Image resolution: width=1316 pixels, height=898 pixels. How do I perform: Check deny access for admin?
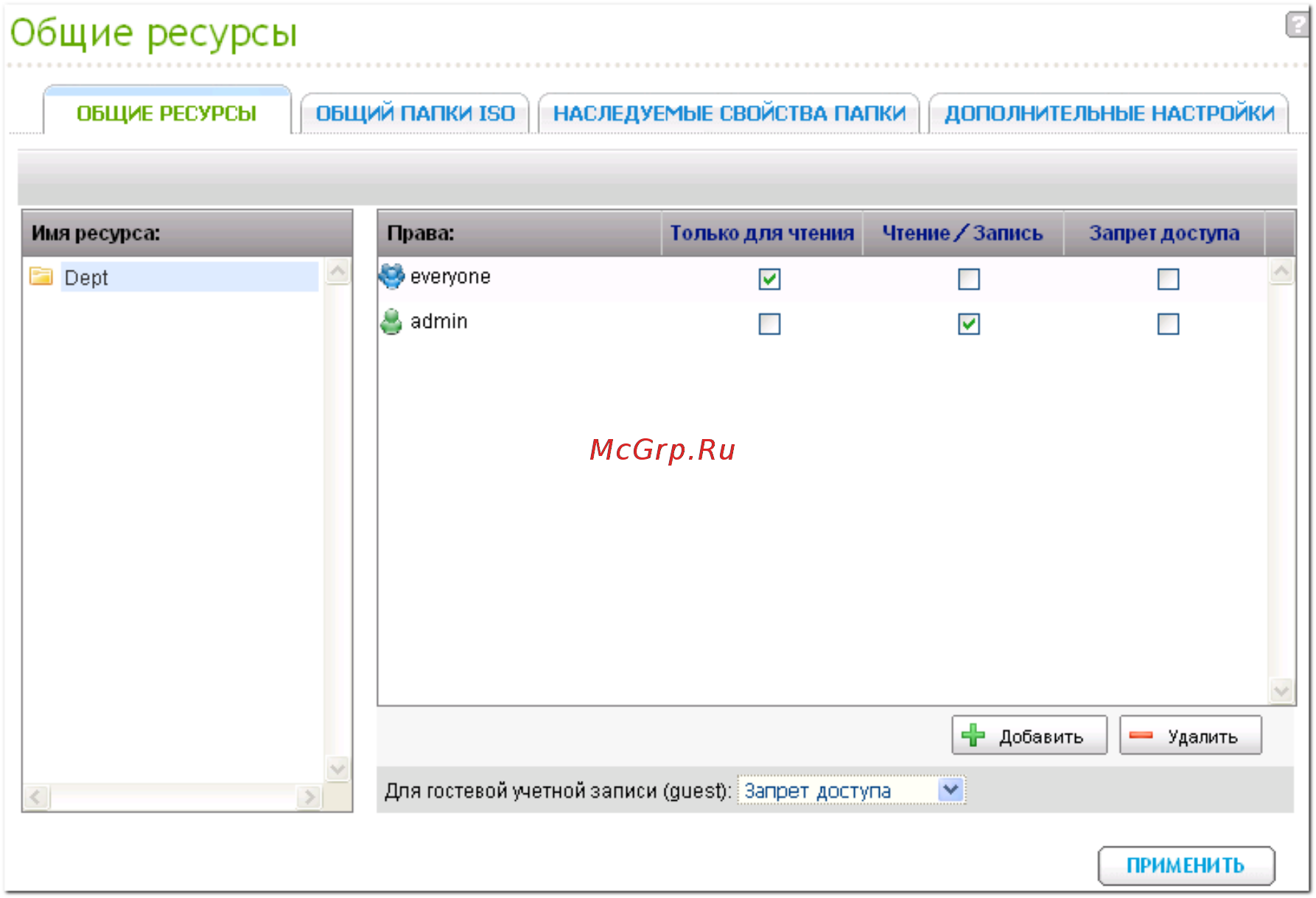(x=1168, y=324)
